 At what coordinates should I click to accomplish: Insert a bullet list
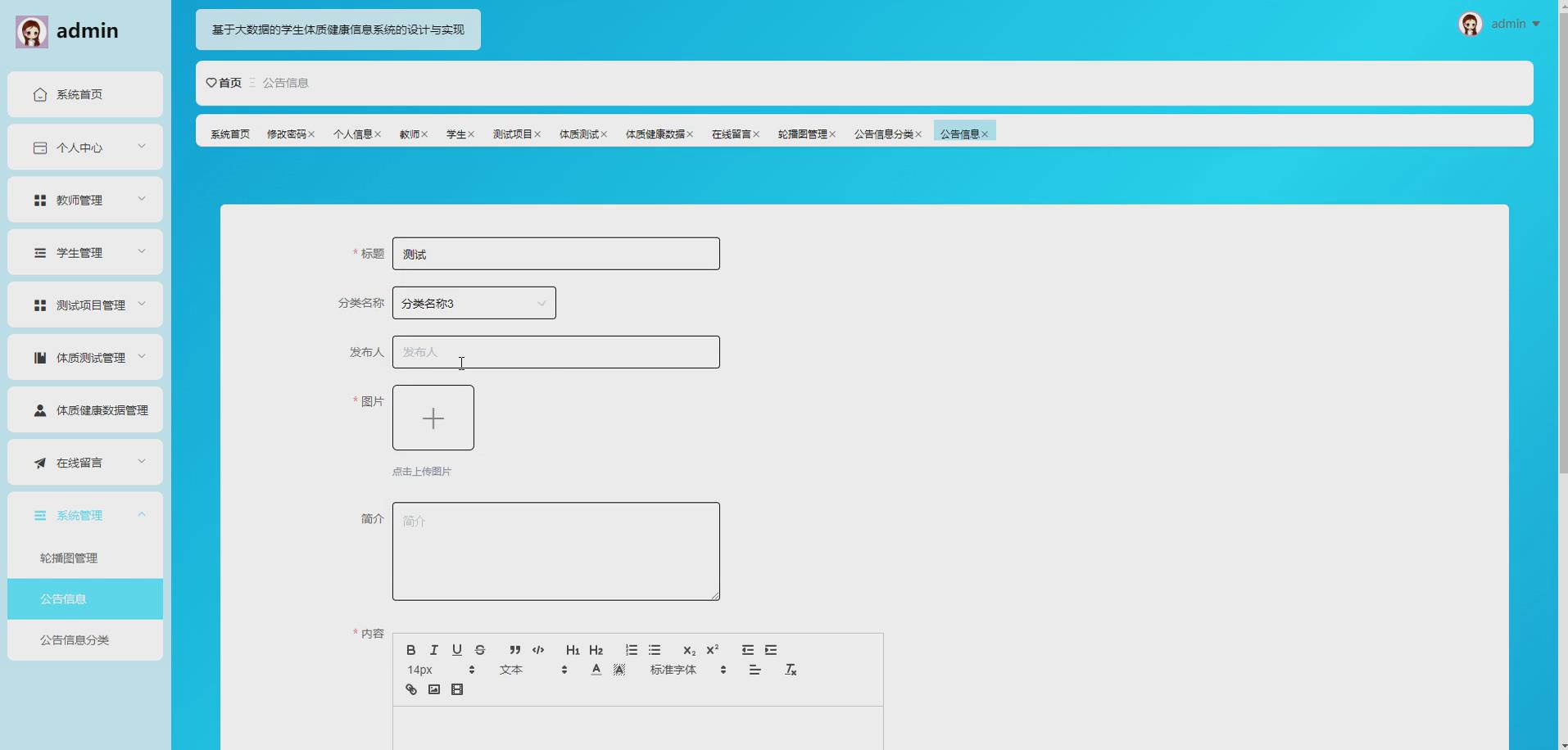655,650
